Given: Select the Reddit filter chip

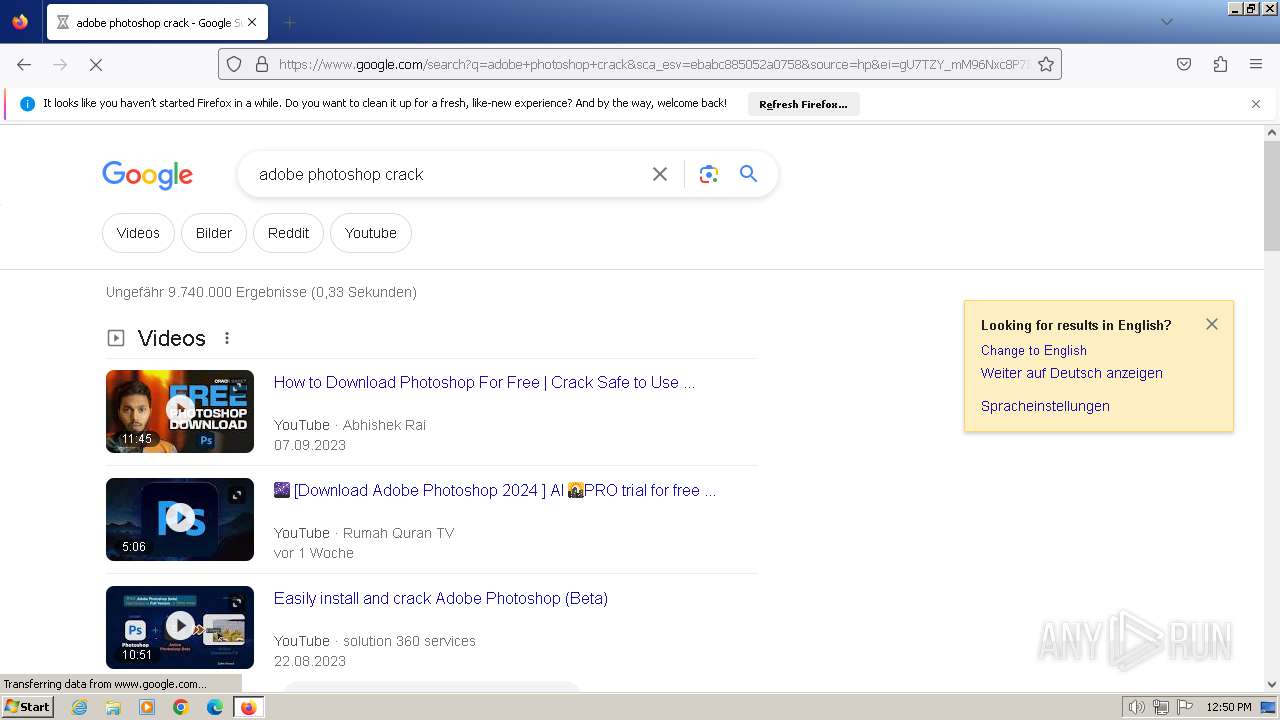Looking at the screenshot, I should 288,233.
